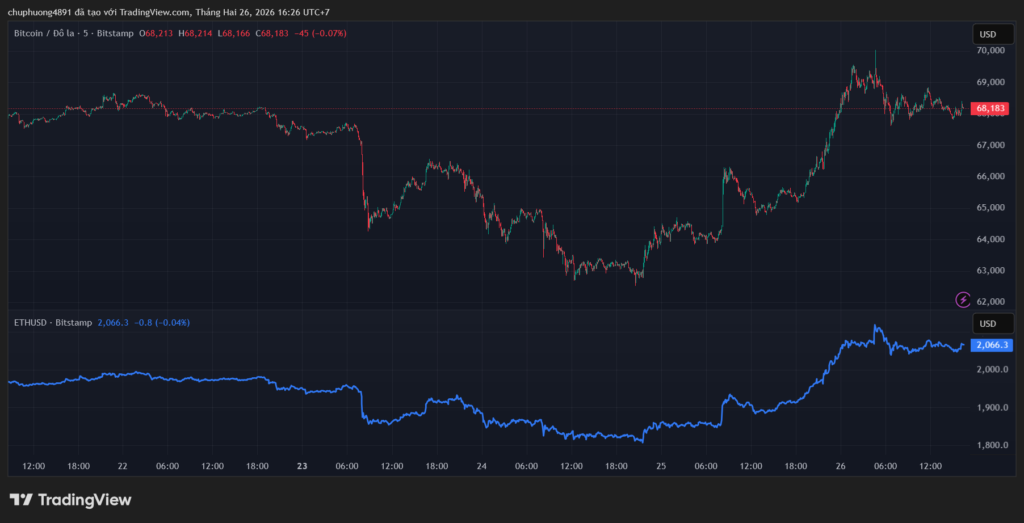This screenshot has height=523, width=1024.
Task: Select the ETHUSD · Bitstamp legend title
Action: [x=50, y=323]
